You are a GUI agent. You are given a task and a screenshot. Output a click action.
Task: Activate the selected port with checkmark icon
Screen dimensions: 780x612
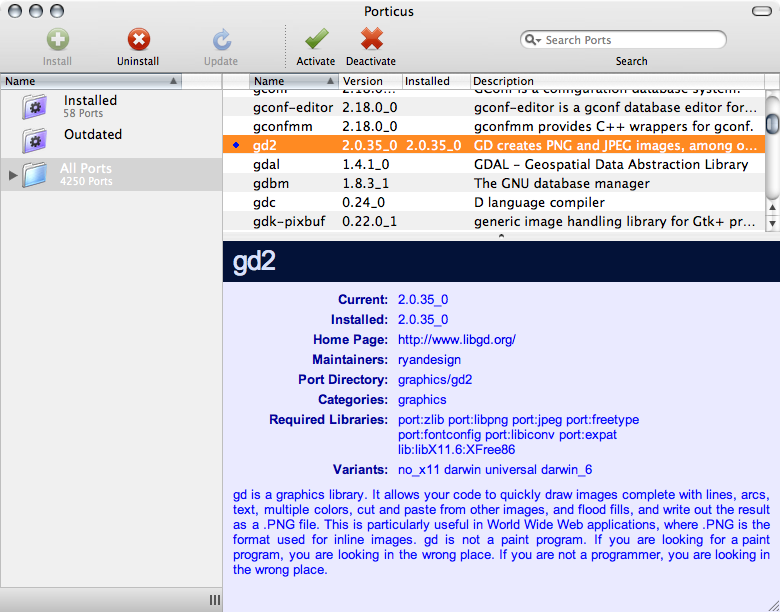tap(316, 39)
